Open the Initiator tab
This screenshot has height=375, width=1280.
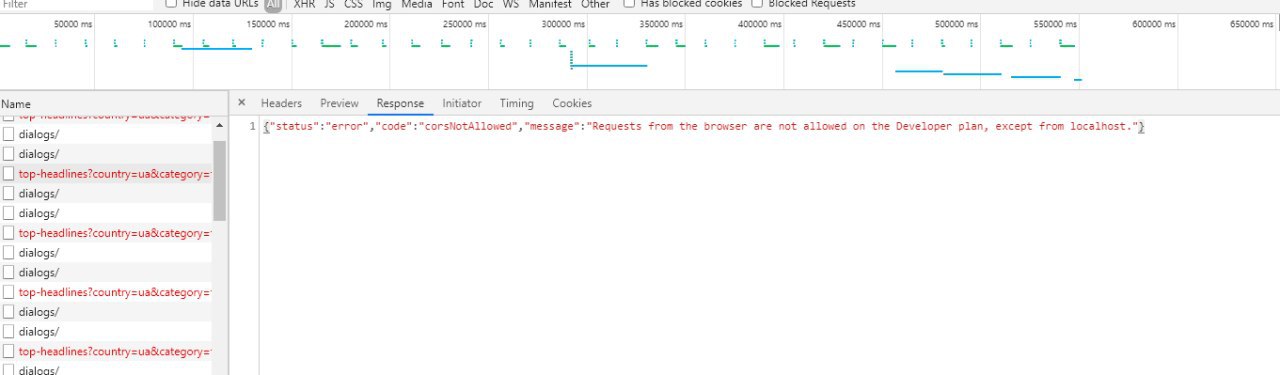coord(462,103)
